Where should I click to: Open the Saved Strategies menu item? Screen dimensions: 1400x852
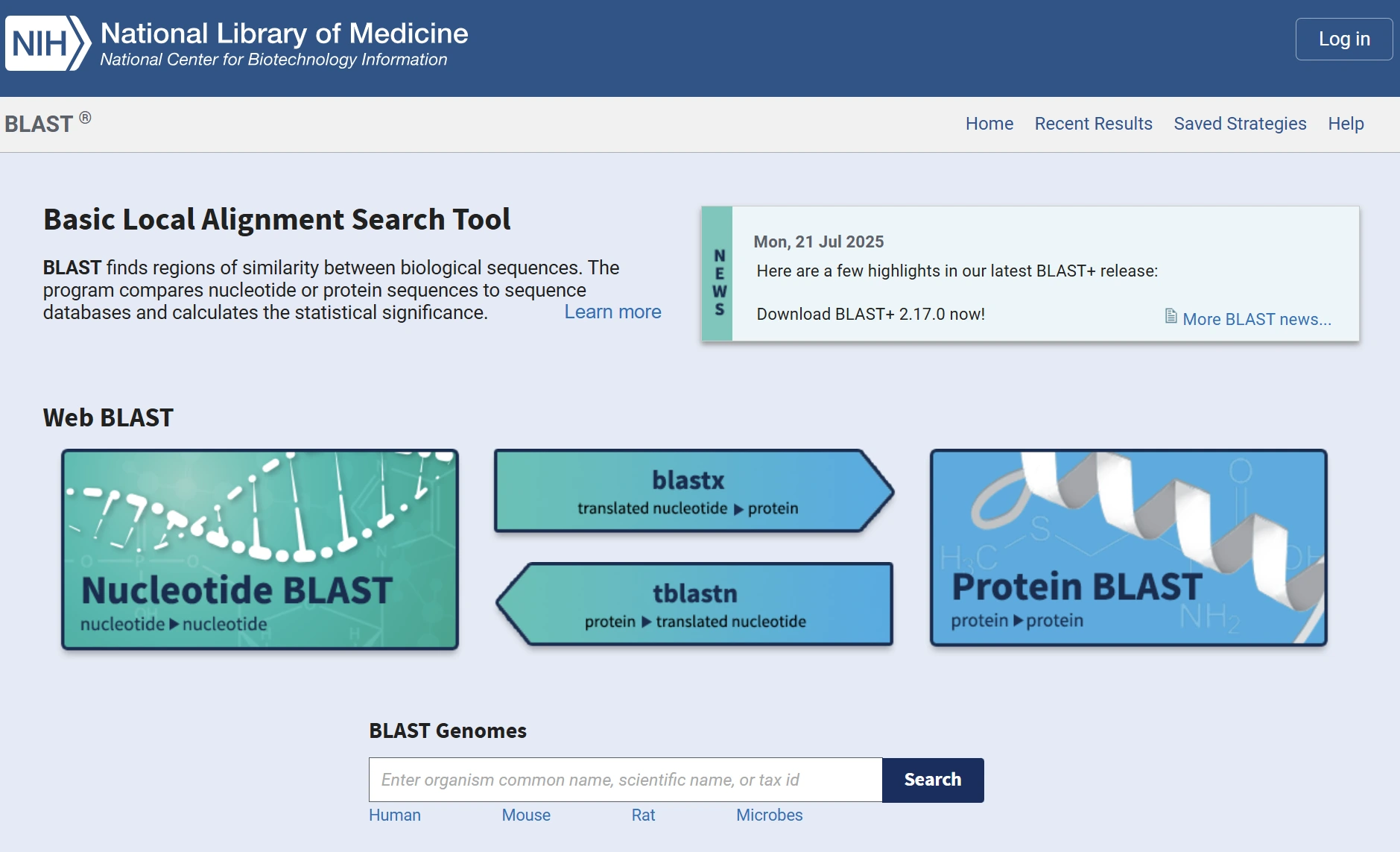coord(1240,124)
